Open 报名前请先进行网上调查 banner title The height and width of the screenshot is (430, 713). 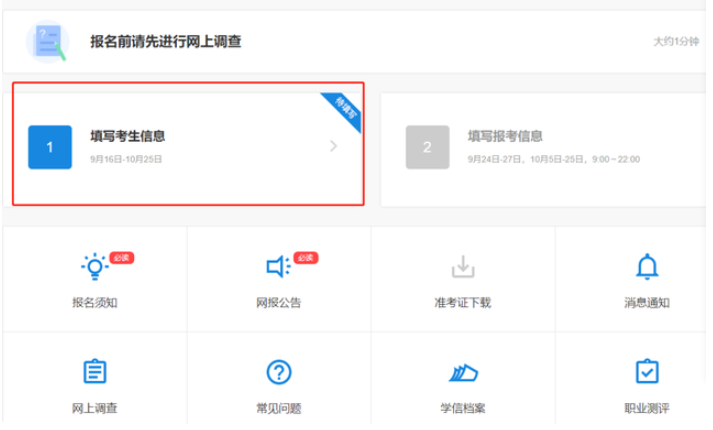pos(166,41)
